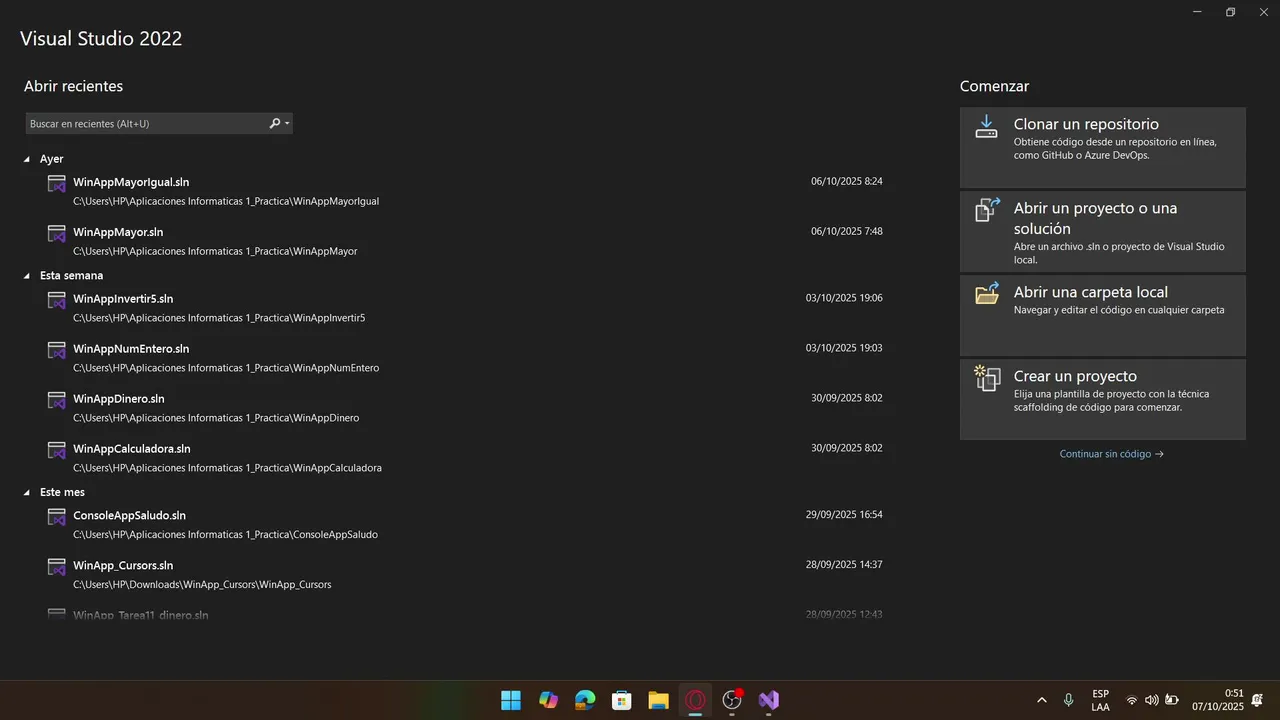
Task: Click the WinAppCalculadora.sln solution icon
Action: [x=56, y=450]
